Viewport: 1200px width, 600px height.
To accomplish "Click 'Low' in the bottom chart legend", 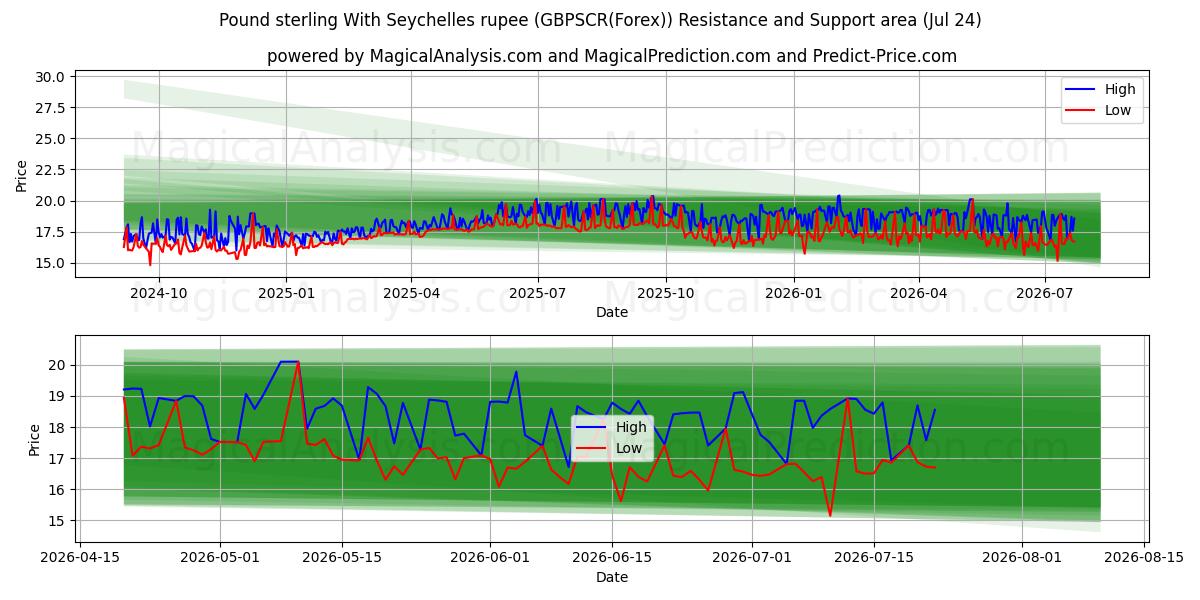I will pos(629,448).
